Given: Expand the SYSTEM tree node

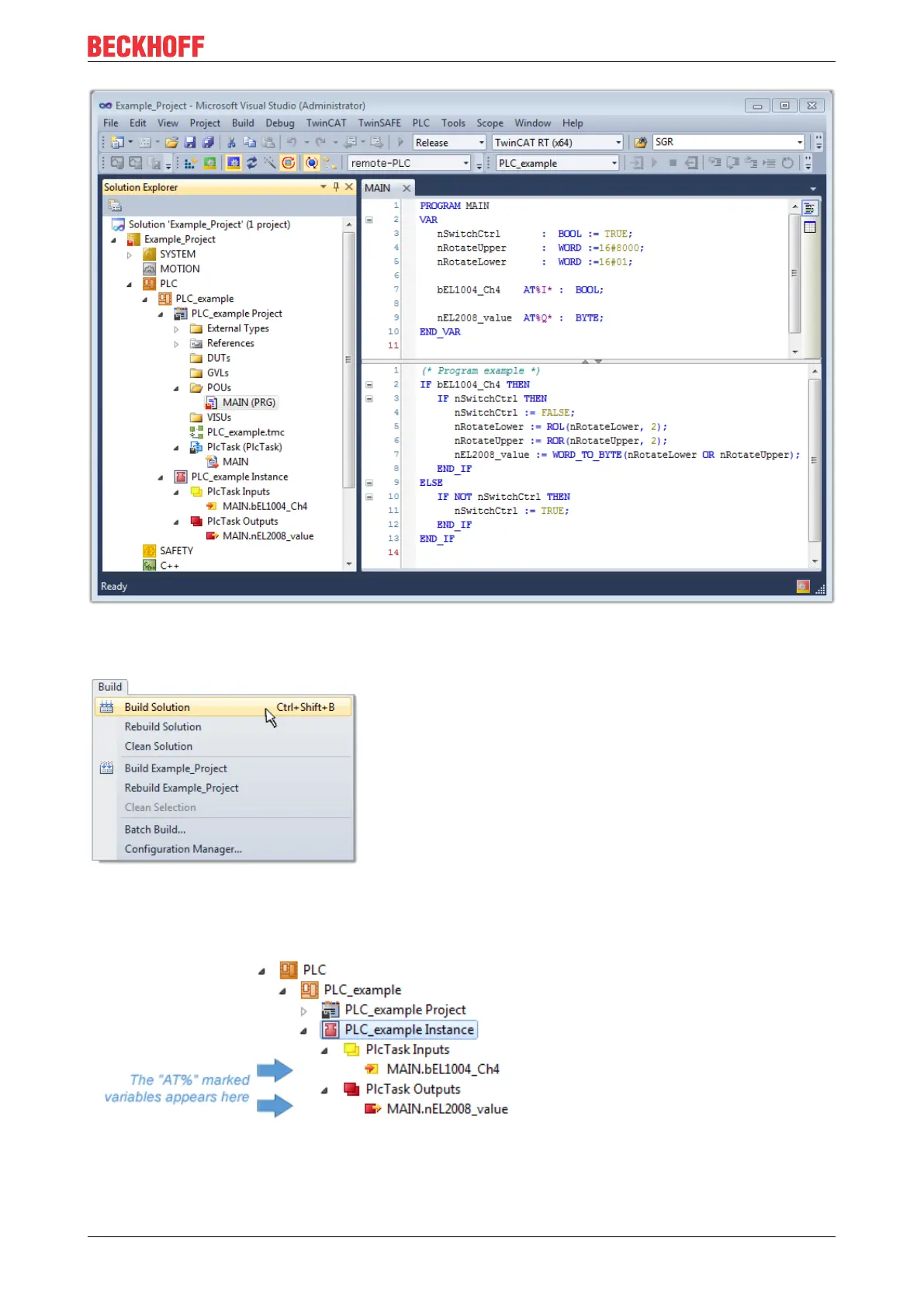Looking at the screenshot, I should pyautogui.click(x=130, y=255).
